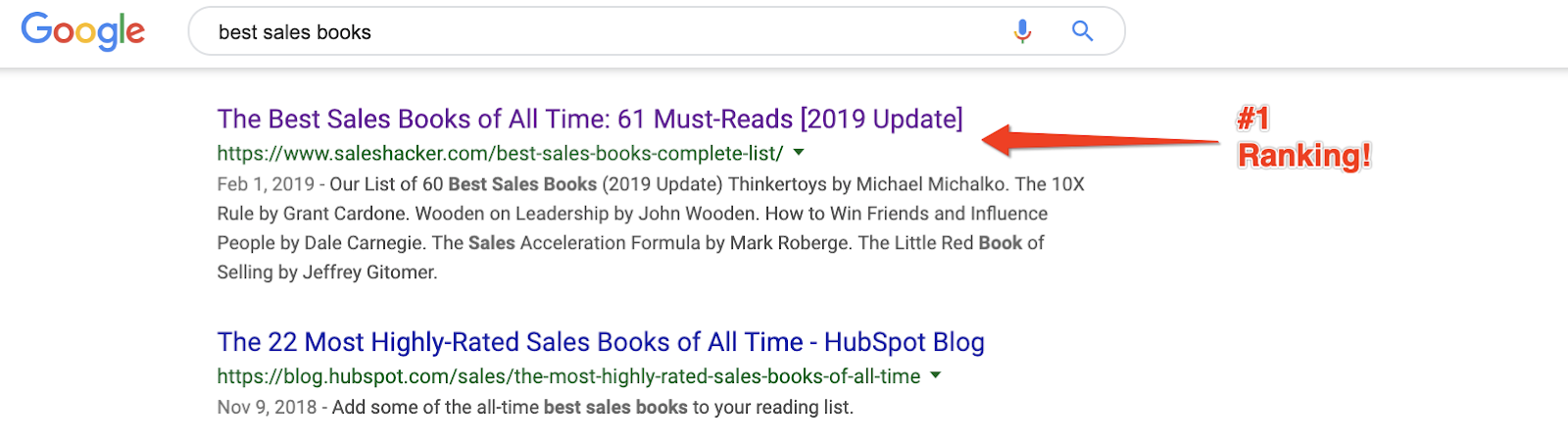Click the saleshacker.com green URL
The image size is (1568, 443).
click(x=500, y=154)
